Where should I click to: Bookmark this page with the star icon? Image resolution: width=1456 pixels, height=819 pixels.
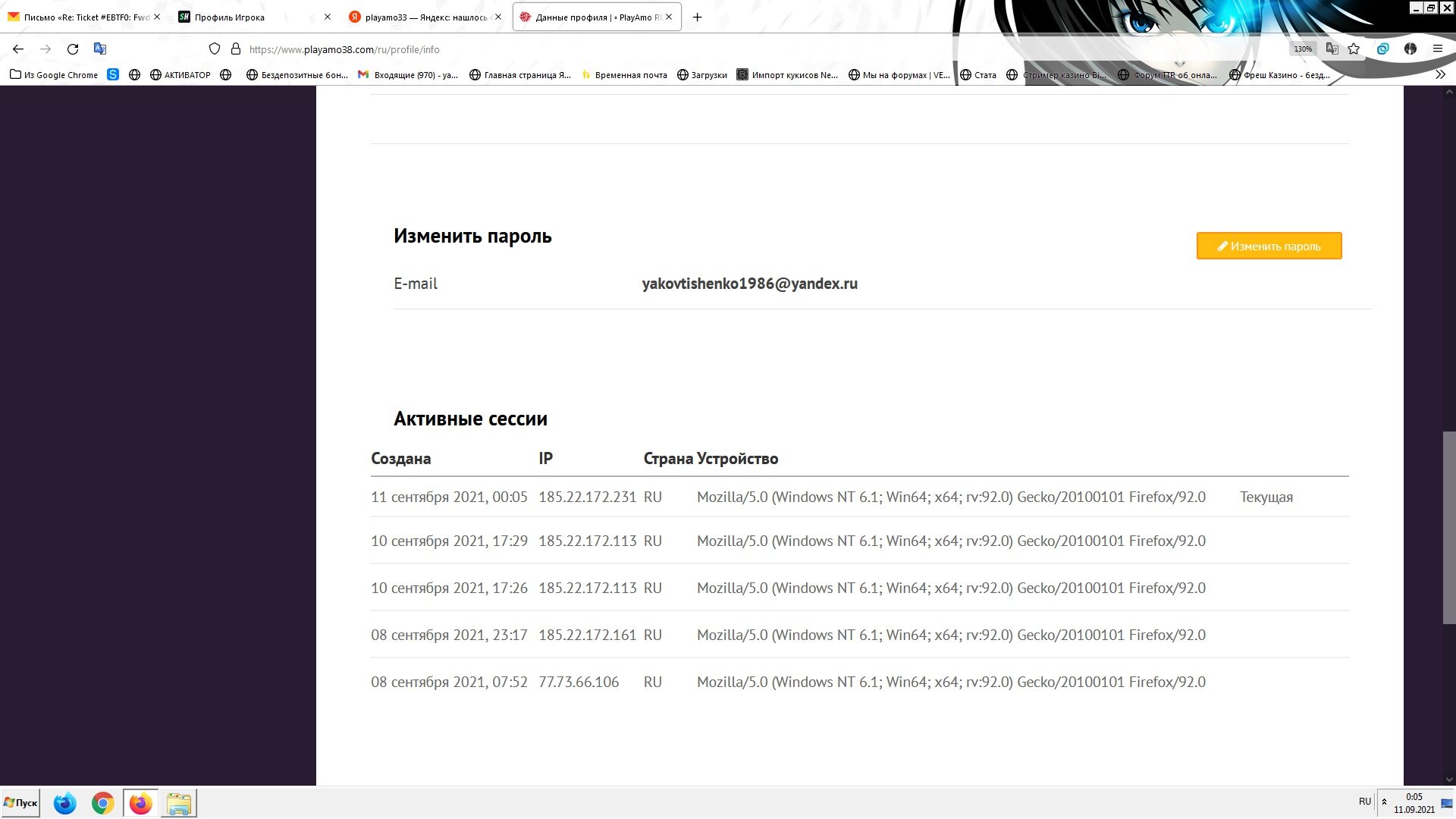1354,49
